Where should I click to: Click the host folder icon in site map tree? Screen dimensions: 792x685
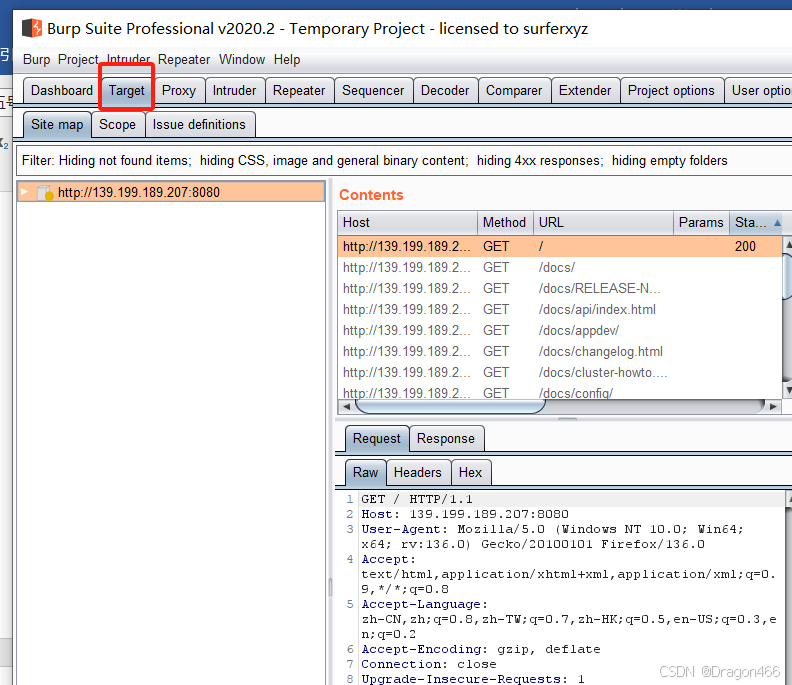click(45, 192)
